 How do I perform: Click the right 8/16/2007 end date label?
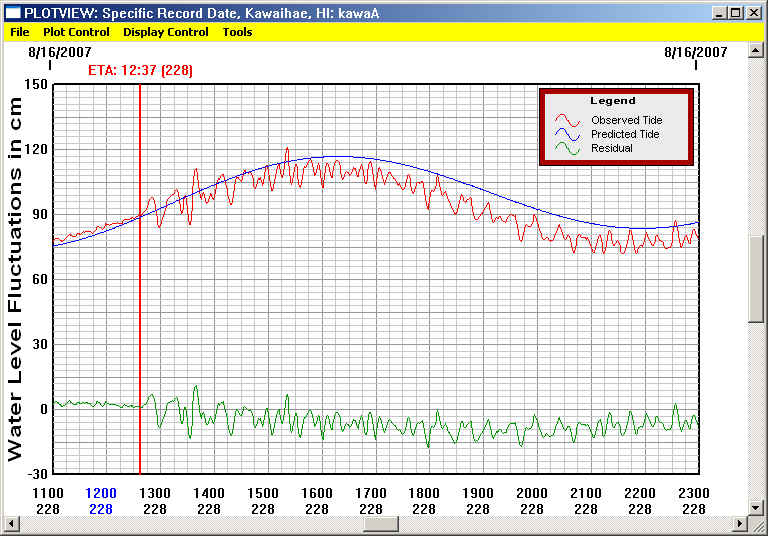[696, 52]
